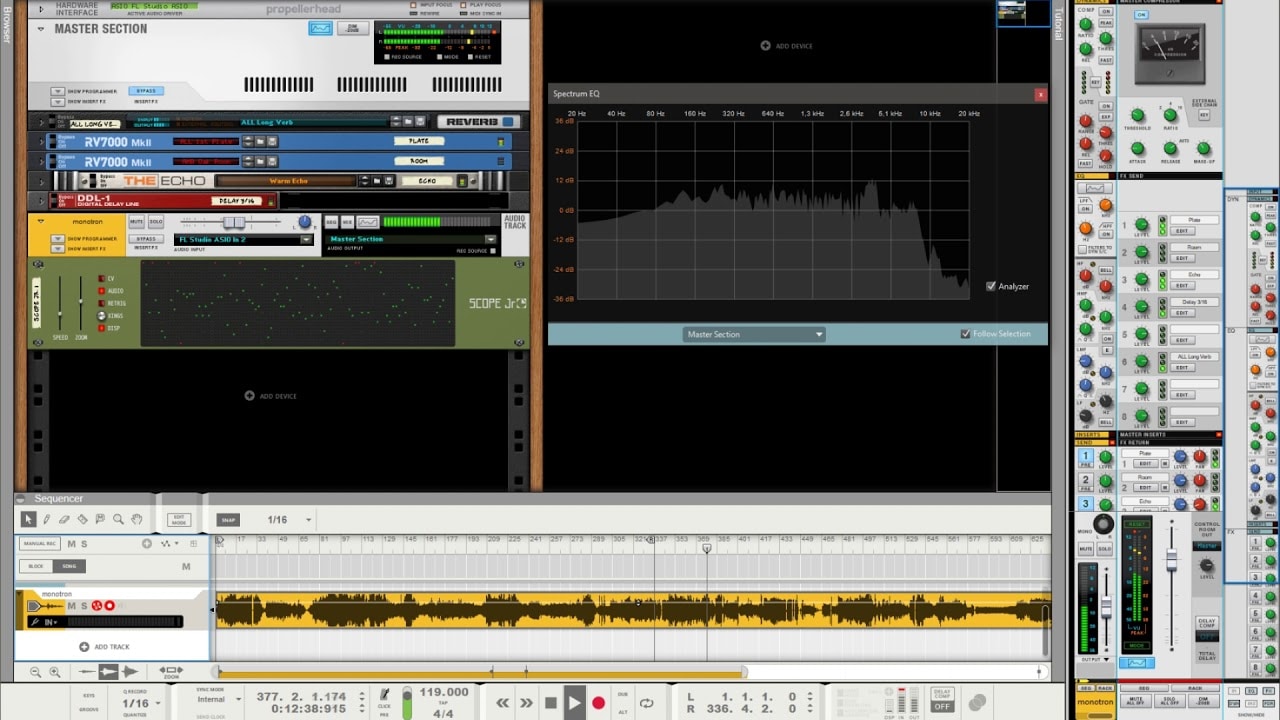Open the Master Section dropdown in Spectrum EQ

tap(754, 334)
